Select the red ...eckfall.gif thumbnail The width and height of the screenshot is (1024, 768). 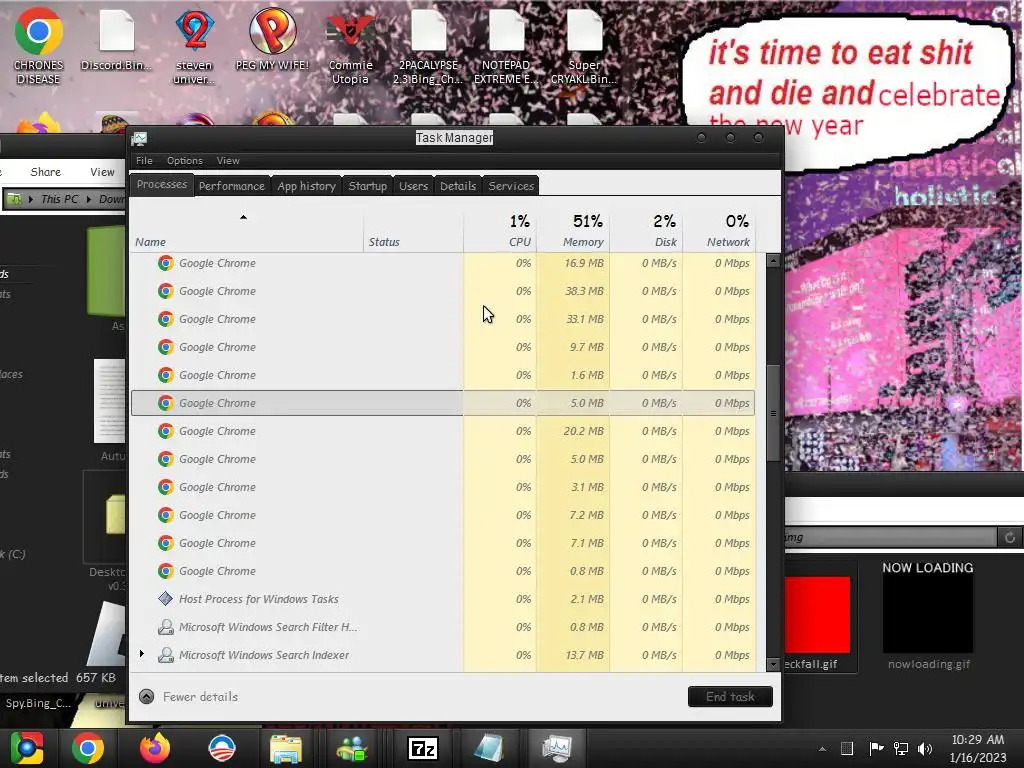pyautogui.click(x=818, y=615)
